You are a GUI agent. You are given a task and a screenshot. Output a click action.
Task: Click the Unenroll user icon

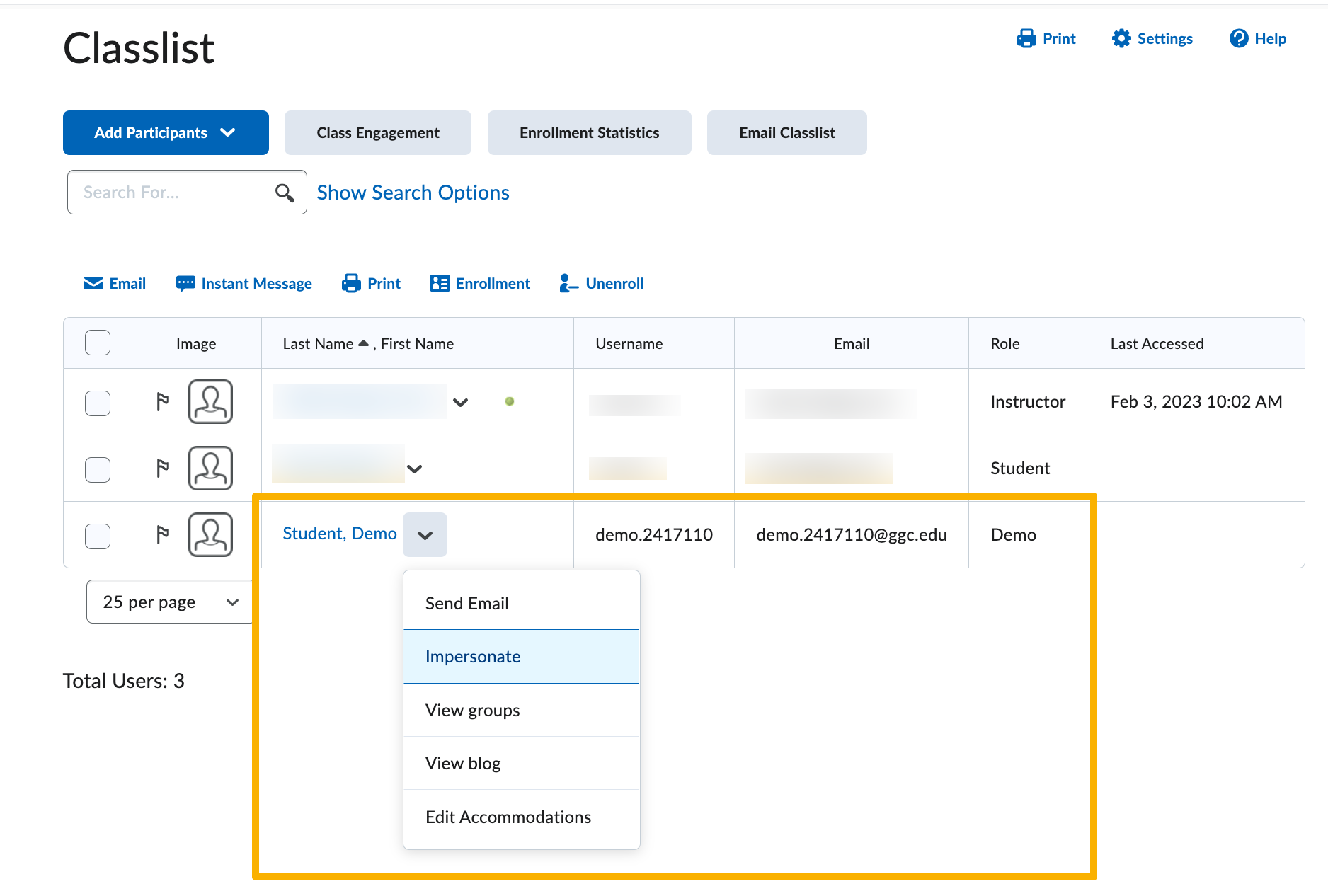(568, 284)
